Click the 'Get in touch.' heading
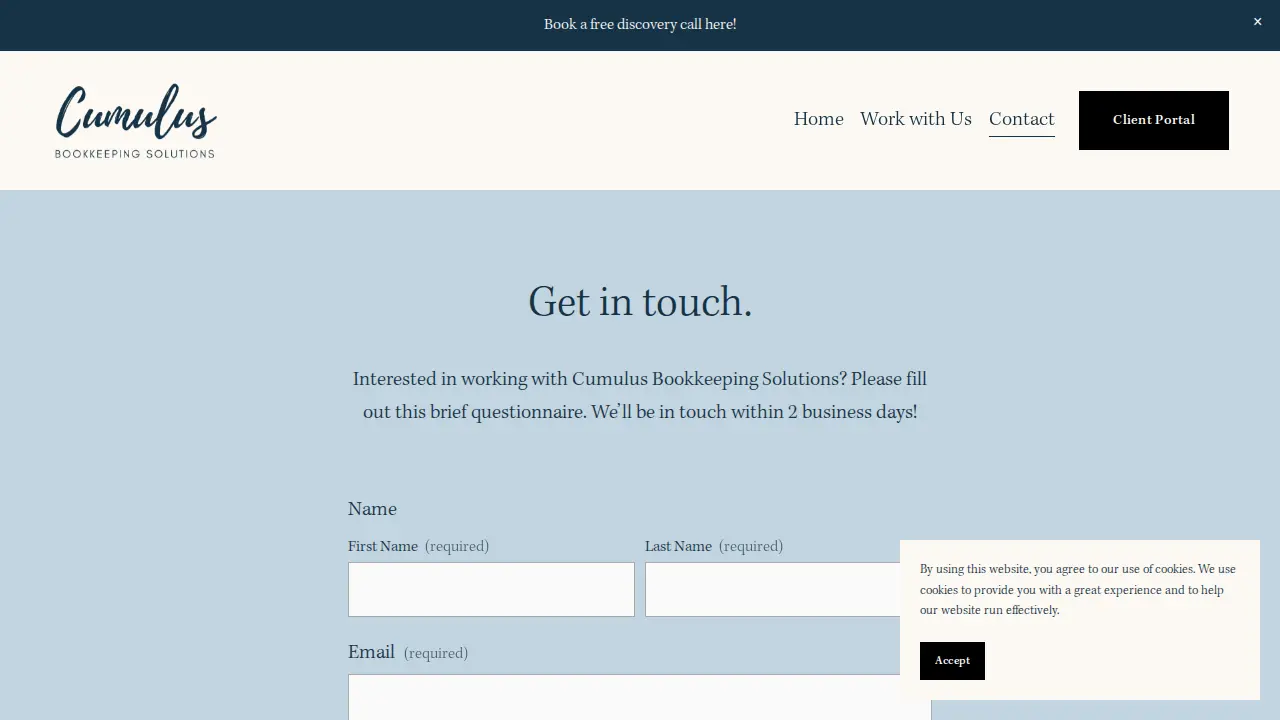The width and height of the screenshot is (1280, 720). pos(640,302)
